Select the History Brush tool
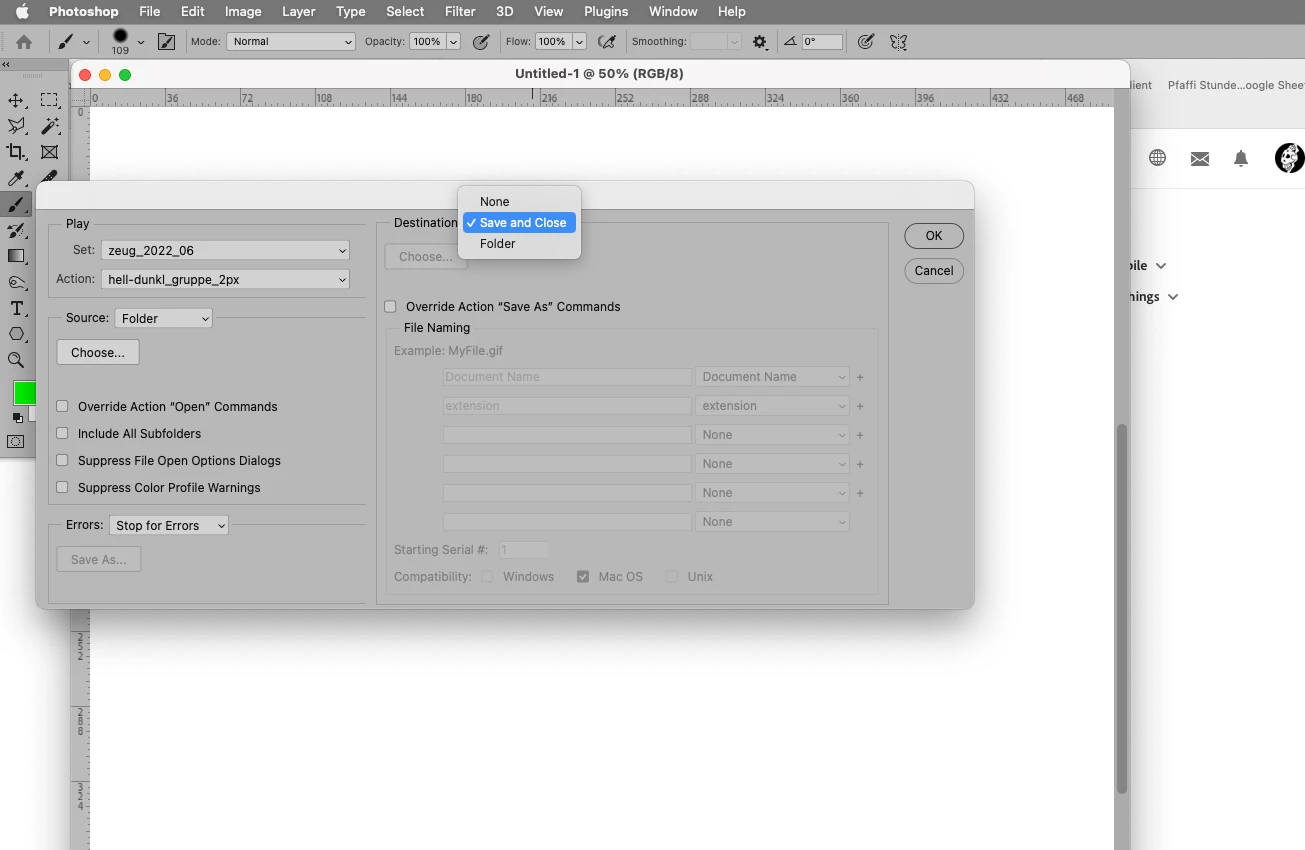This screenshot has width=1305, height=850. 17,230
